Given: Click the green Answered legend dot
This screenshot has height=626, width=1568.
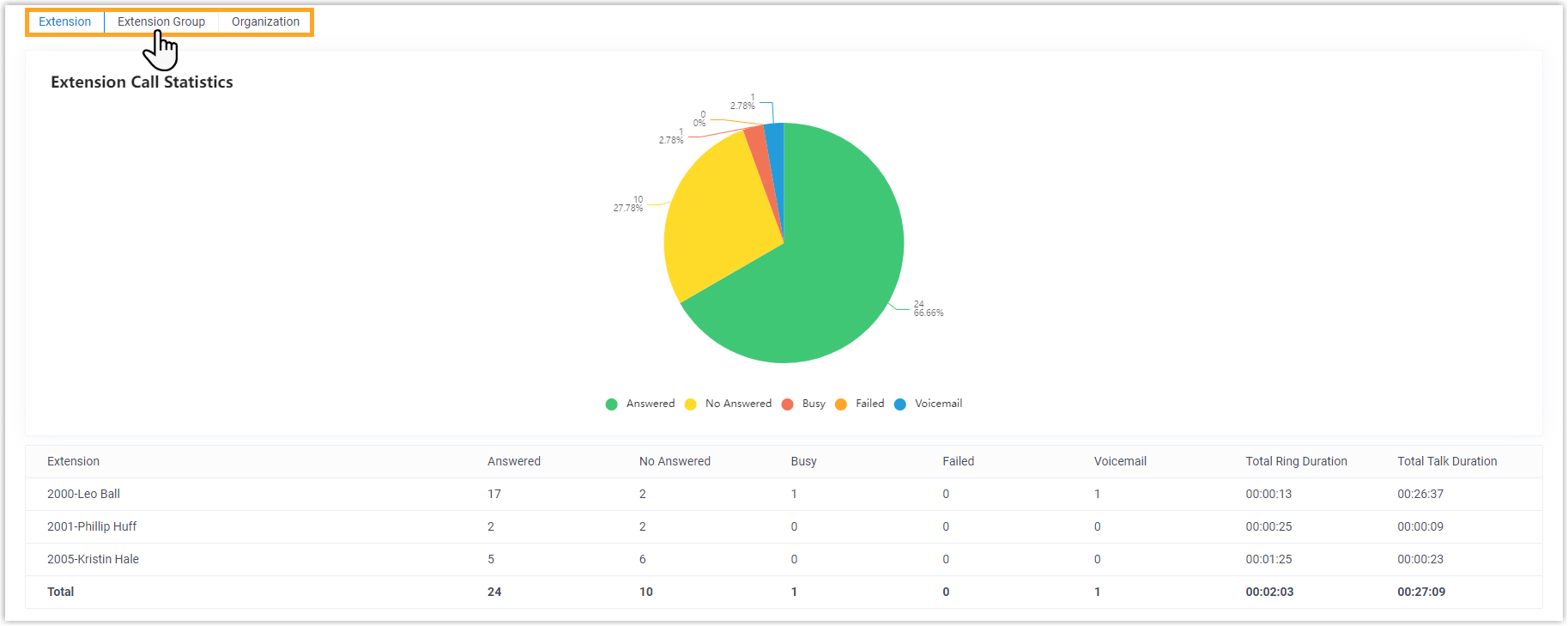Looking at the screenshot, I should (x=611, y=404).
